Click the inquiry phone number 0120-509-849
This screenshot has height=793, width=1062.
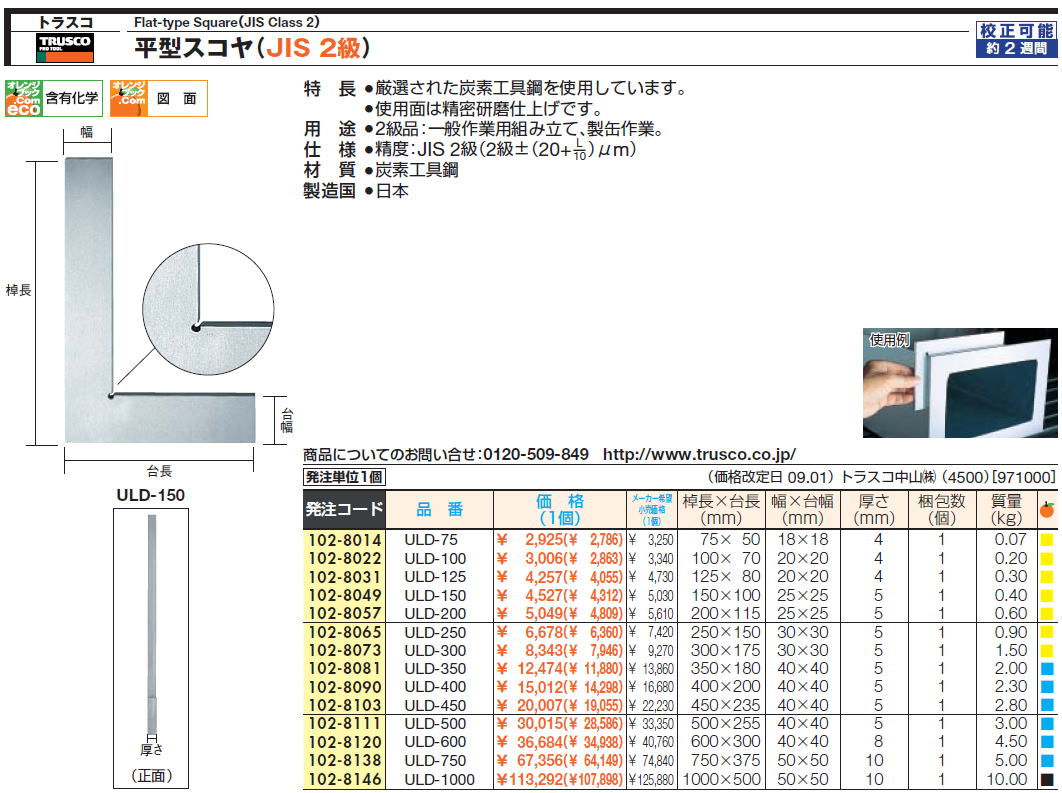pos(535,454)
